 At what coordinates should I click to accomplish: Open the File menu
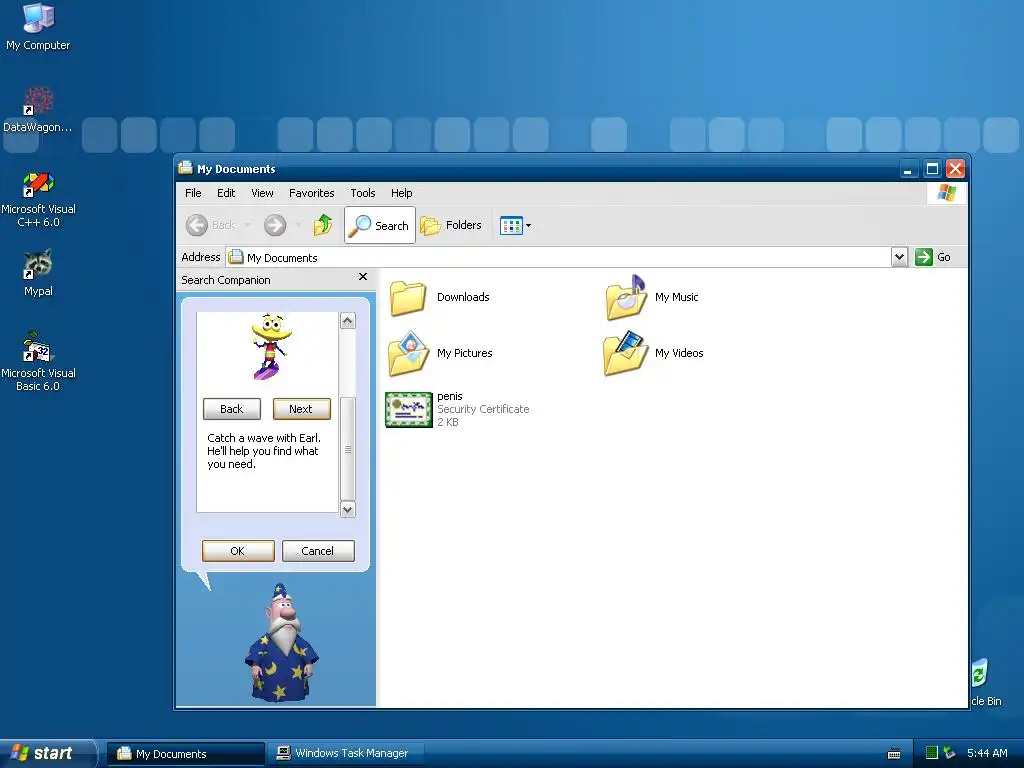193,193
